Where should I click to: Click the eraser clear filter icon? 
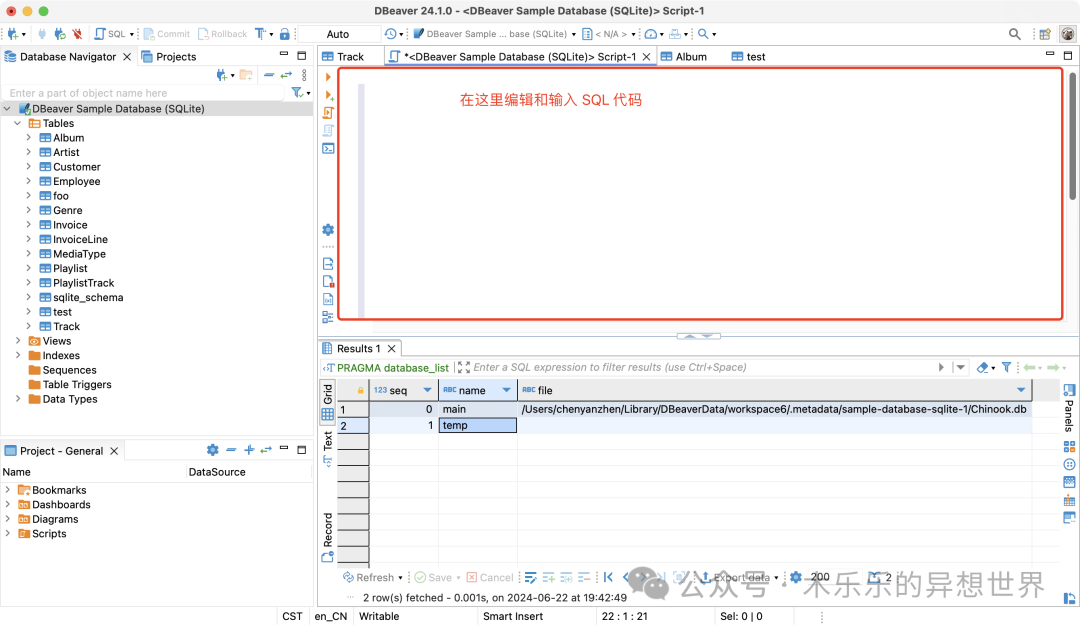tap(983, 368)
